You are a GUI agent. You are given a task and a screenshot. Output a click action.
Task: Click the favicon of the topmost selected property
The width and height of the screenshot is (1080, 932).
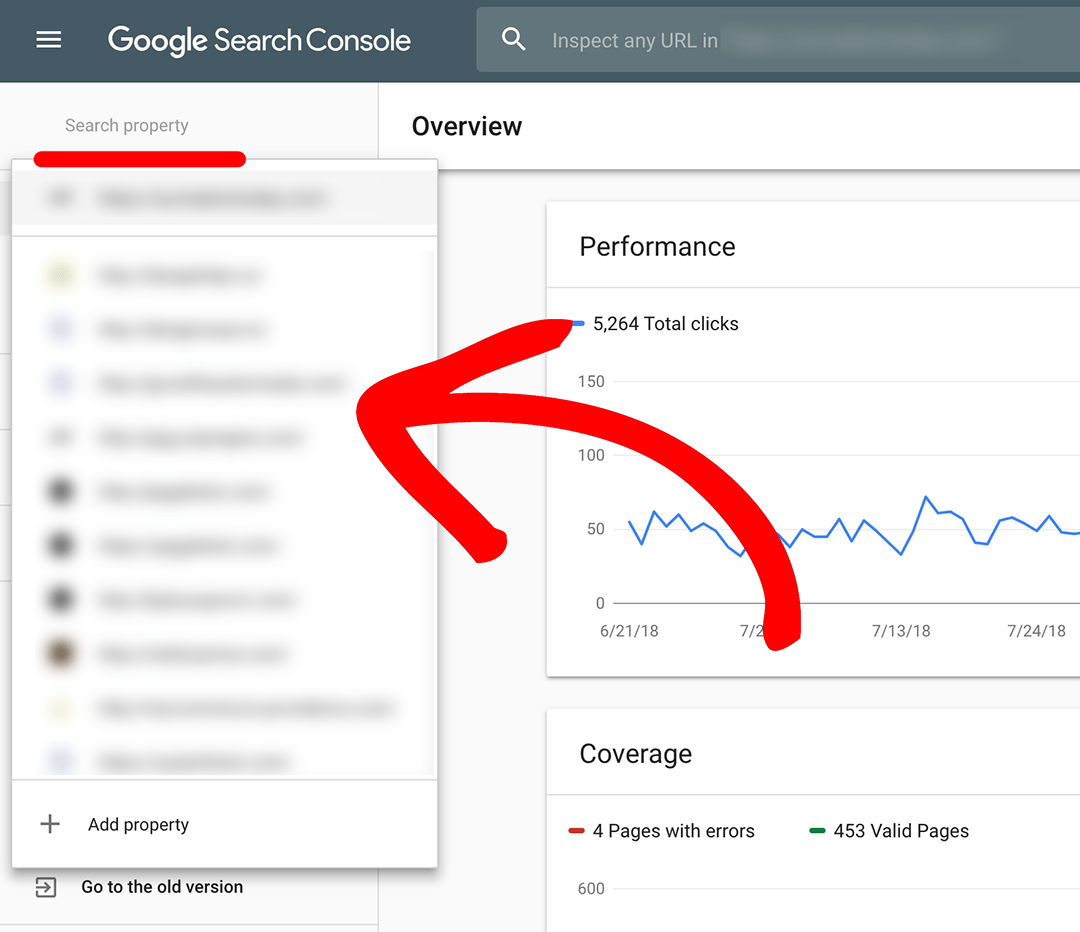(x=60, y=197)
